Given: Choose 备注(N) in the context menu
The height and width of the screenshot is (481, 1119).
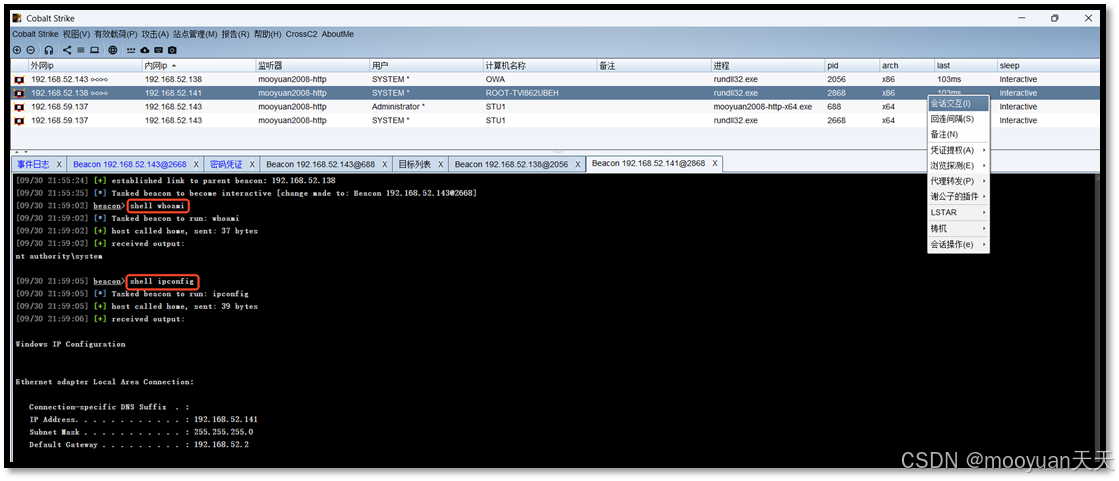Looking at the screenshot, I should click(x=958, y=134).
